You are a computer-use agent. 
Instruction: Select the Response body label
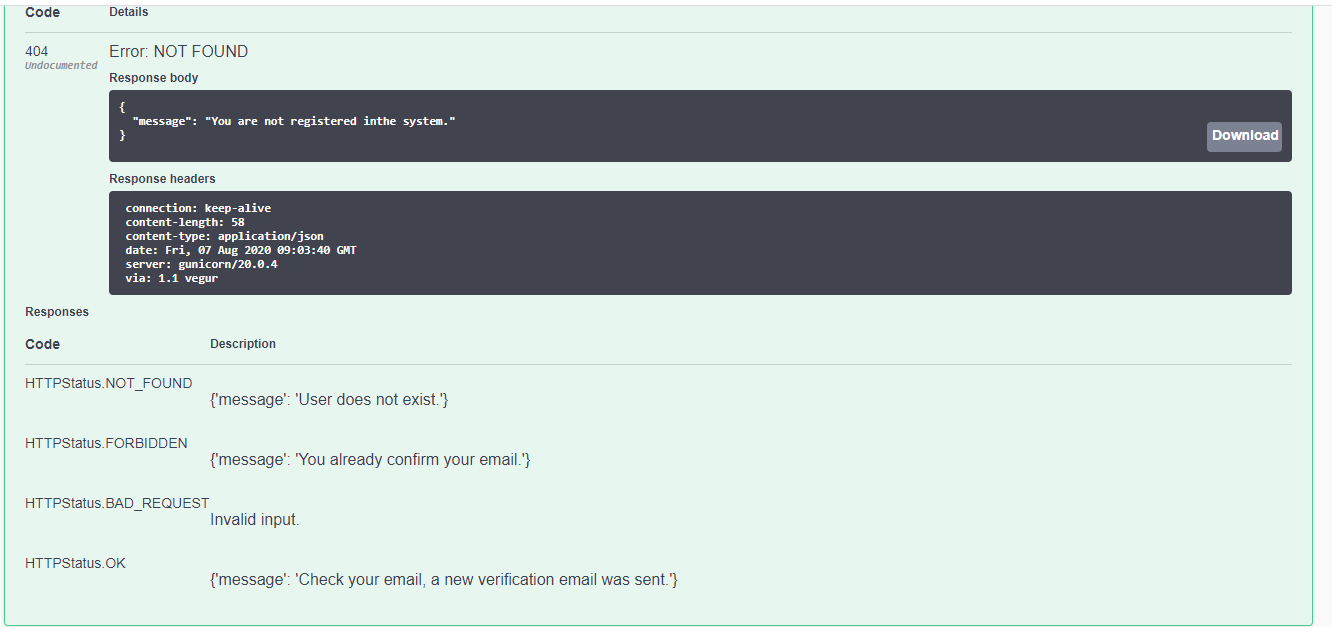click(x=153, y=77)
